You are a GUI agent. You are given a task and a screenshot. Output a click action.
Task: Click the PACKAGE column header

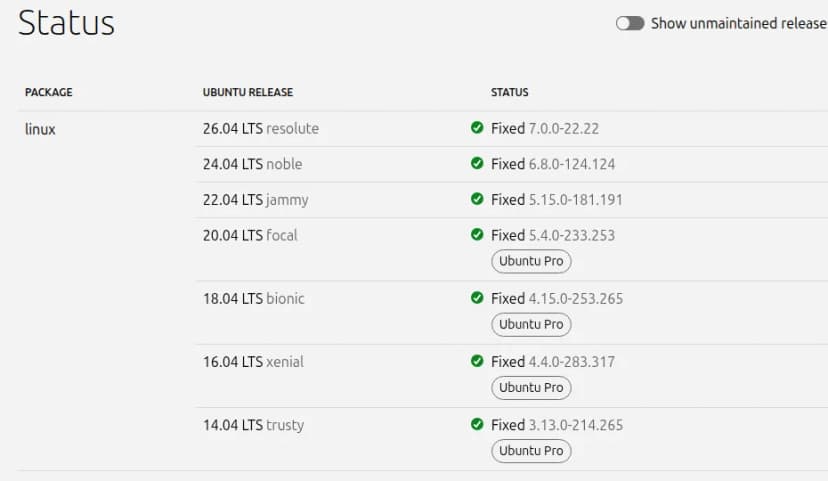pyautogui.click(x=49, y=92)
